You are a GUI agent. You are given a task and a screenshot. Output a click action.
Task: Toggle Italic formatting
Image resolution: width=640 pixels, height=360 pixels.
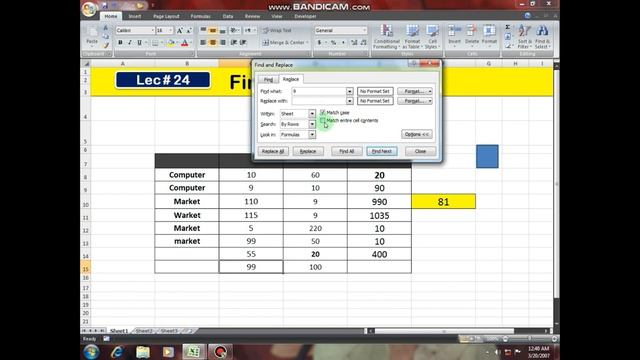pyautogui.click(x=130, y=42)
